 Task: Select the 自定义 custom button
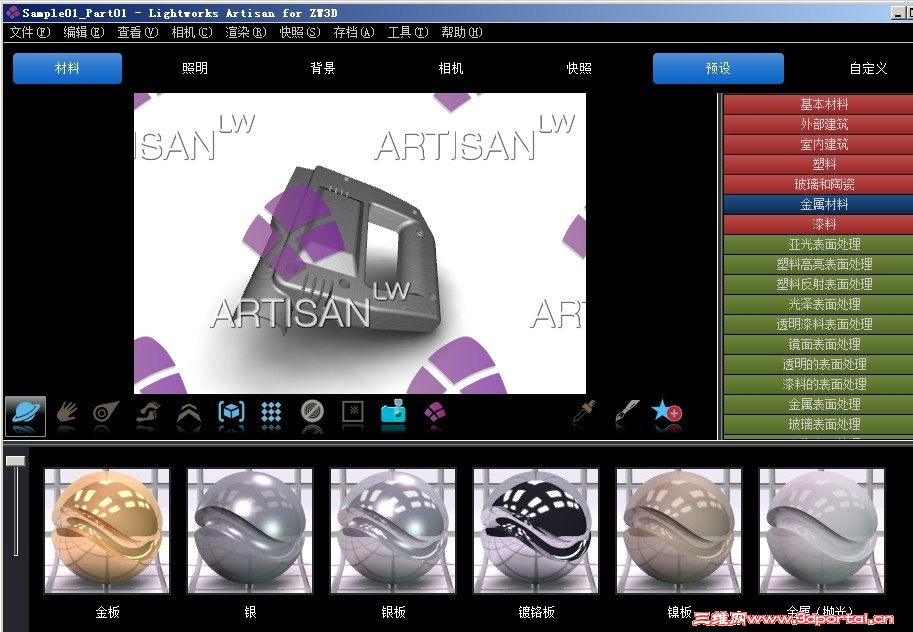point(868,68)
